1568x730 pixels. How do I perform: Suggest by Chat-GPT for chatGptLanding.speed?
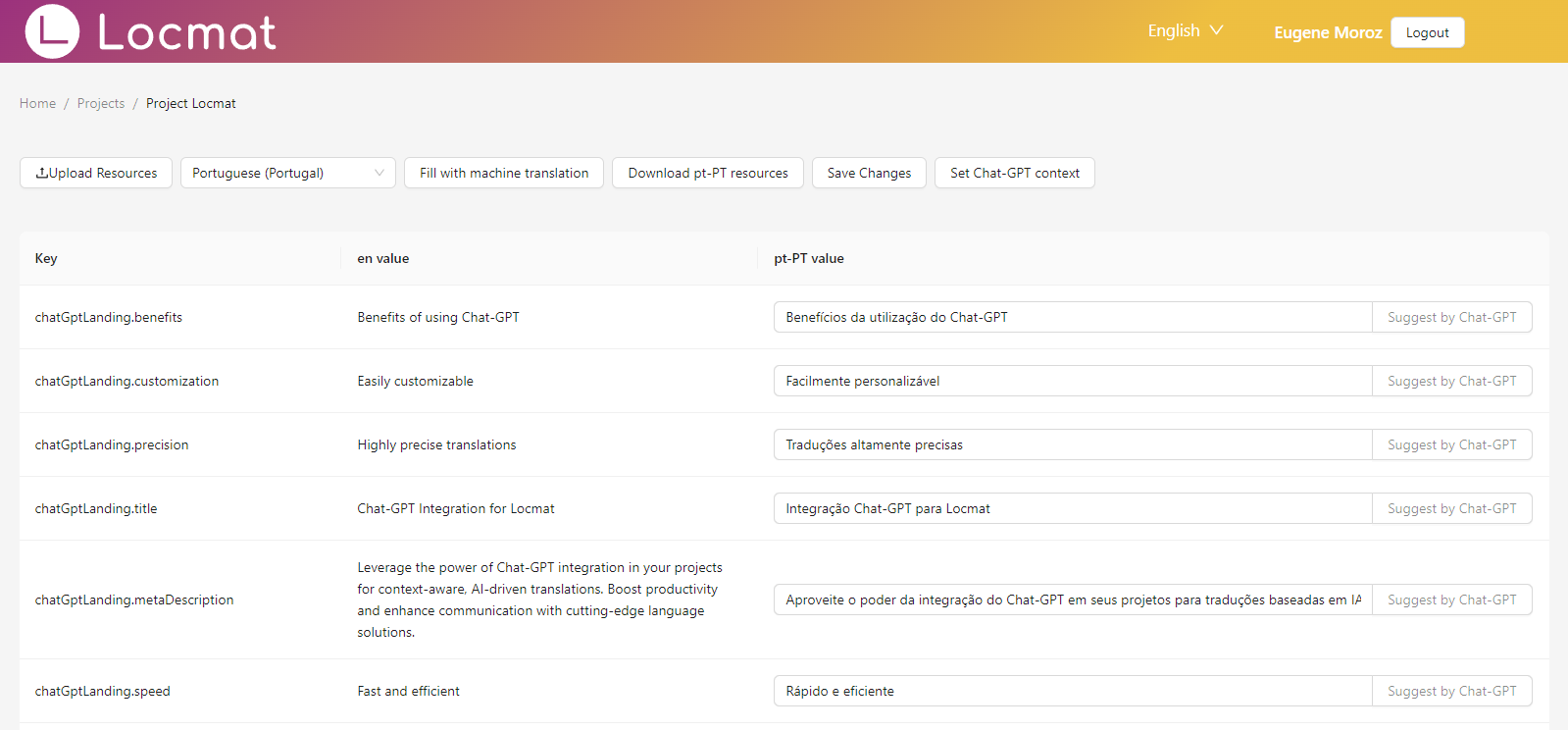pos(1452,691)
